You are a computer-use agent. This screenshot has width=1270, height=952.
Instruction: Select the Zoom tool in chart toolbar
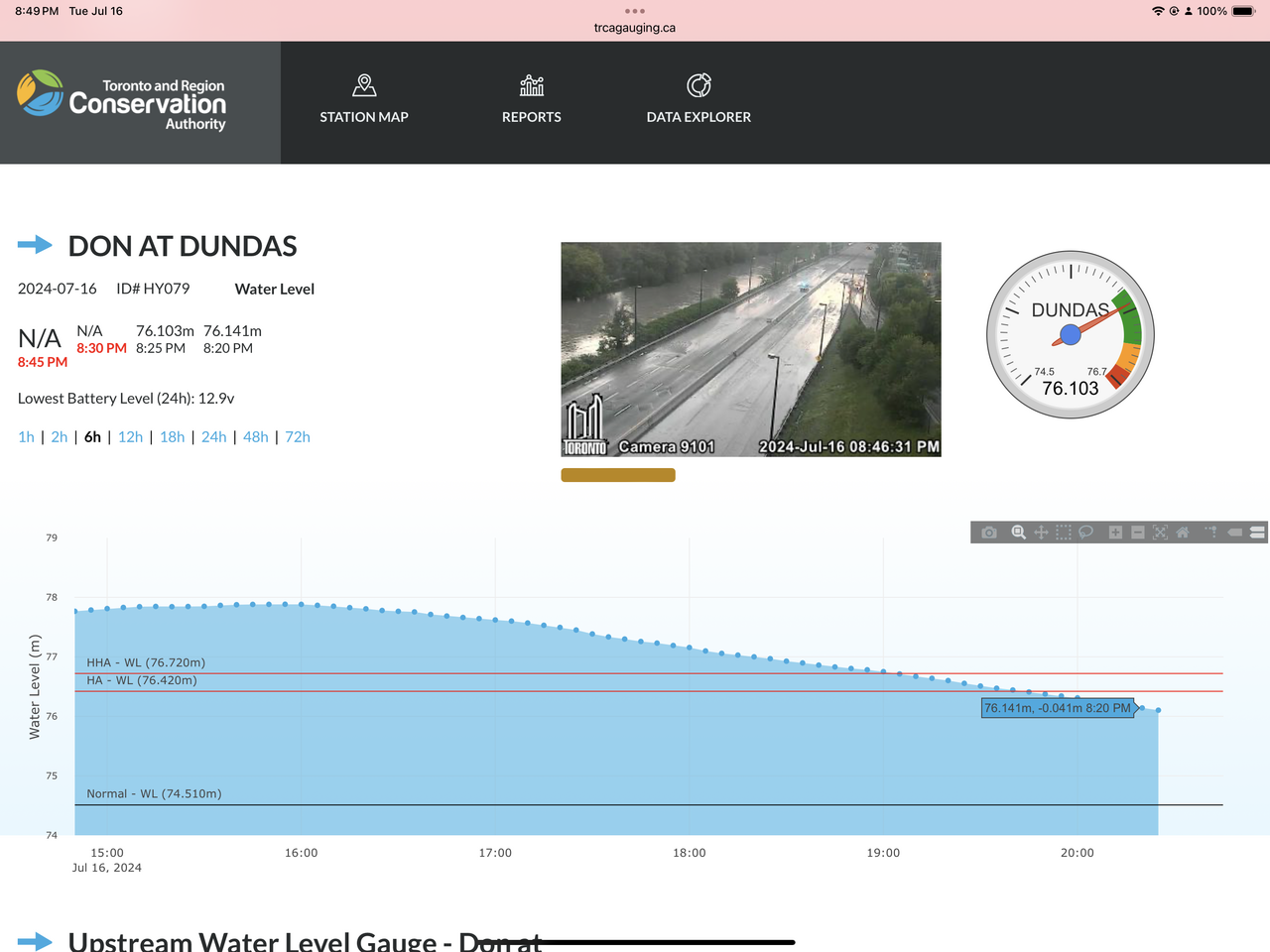click(1018, 533)
